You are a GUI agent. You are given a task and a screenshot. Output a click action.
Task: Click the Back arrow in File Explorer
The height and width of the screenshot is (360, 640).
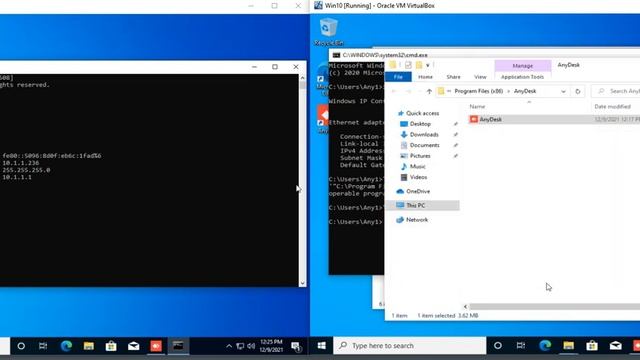point(394,91)
